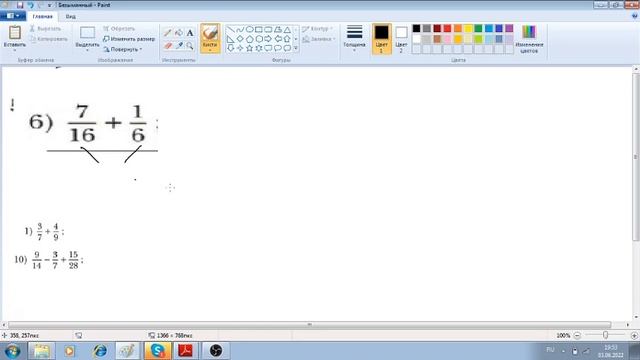Open the Rotate (Повернуть) dropdown
The image size is (640, 360).
[122, 49]
